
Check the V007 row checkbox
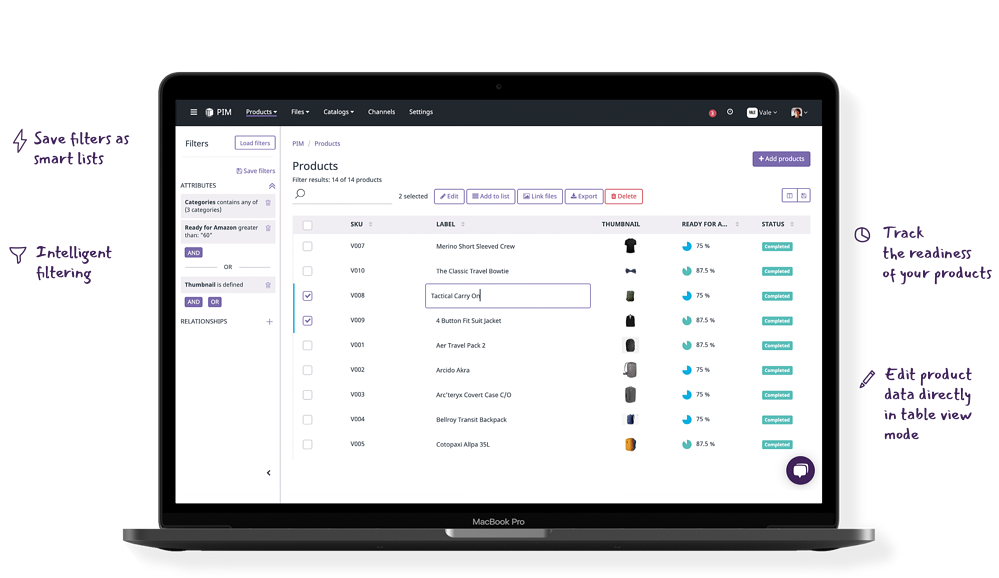308,246
